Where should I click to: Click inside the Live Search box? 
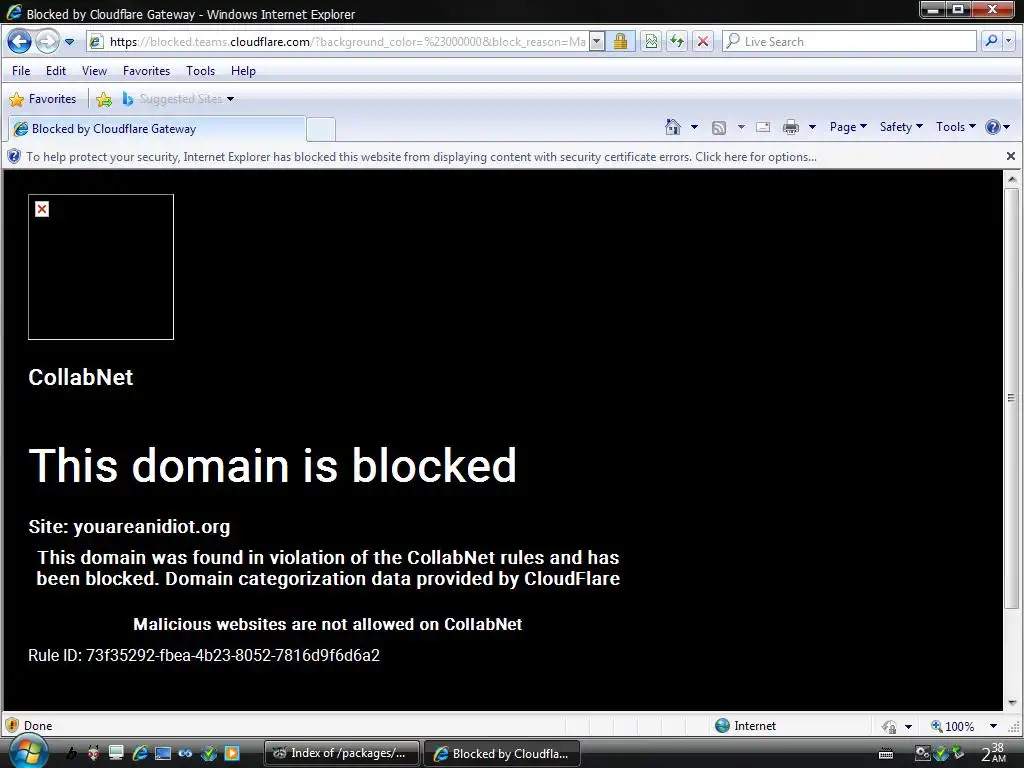[851, 42]
